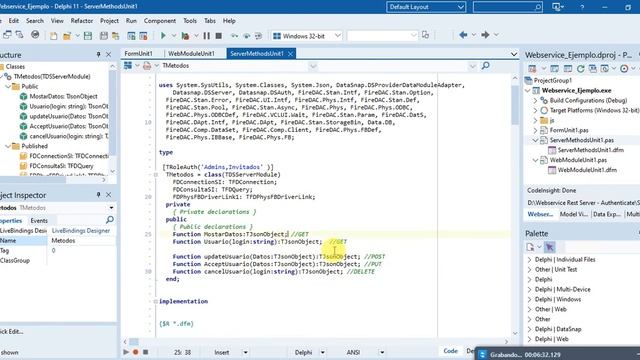Screen dimensions: 640x360
Task: Expand the FormUnit1.pas node
Action: click(536, 130)
